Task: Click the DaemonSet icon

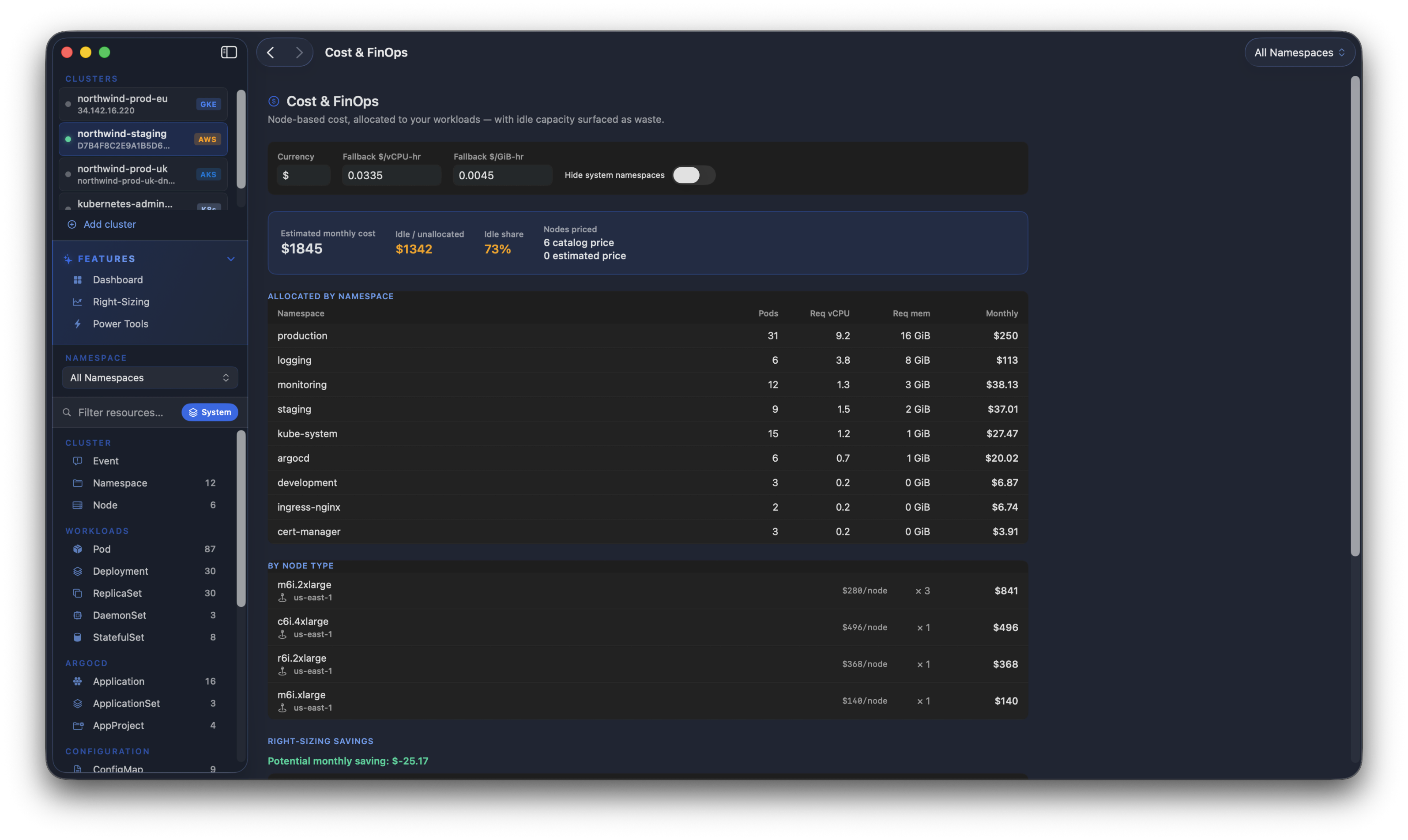Action: tap(78, 615)
